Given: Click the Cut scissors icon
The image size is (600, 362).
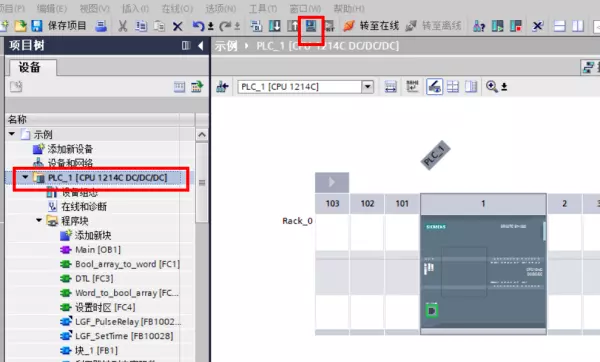Looking at the screenshot, I should click(x=122, y=26).
